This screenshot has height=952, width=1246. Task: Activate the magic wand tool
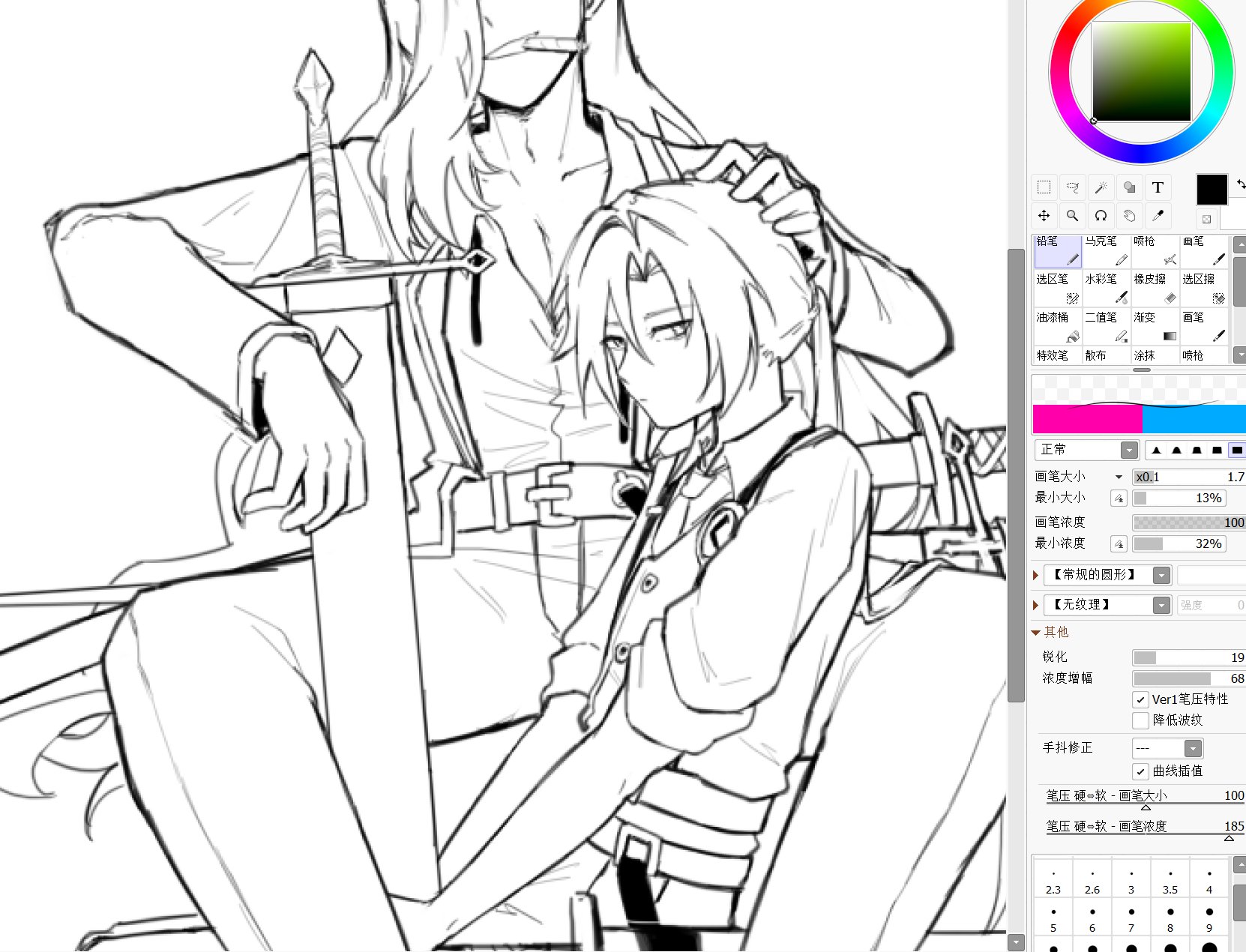coord(1101,187)
